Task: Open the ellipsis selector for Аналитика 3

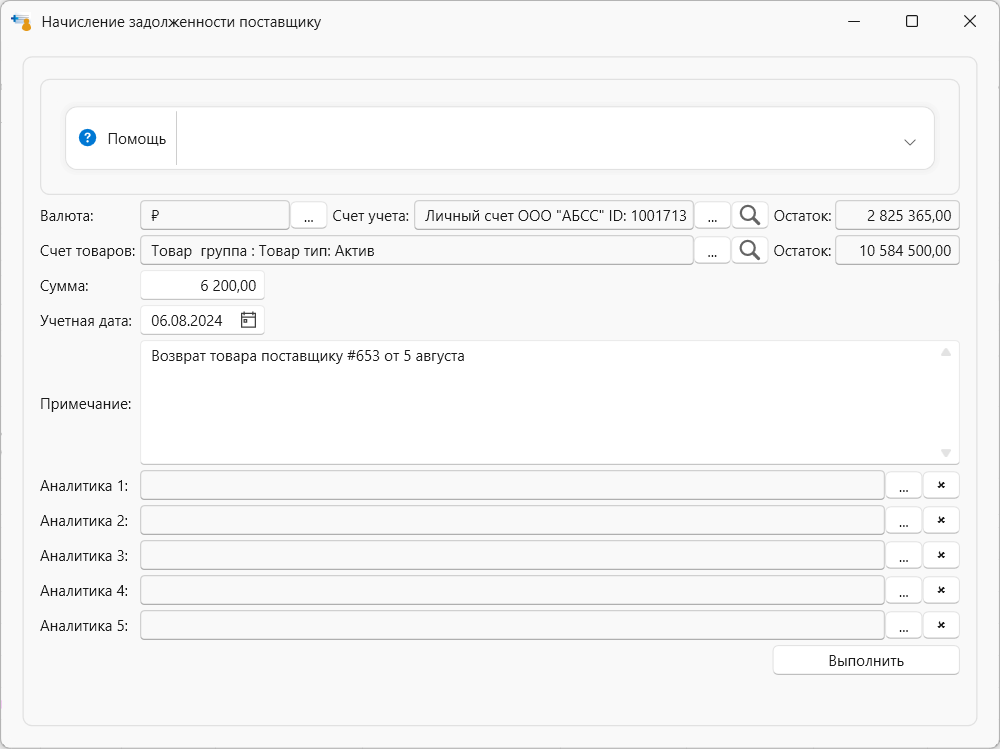Action: coord(904,556)
